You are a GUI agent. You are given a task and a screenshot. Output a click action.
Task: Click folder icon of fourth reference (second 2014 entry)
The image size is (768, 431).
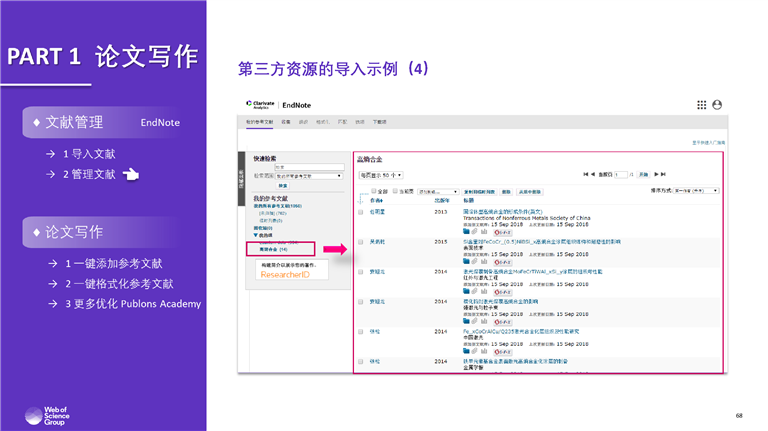pyautogui.click(x=466, y=321)
